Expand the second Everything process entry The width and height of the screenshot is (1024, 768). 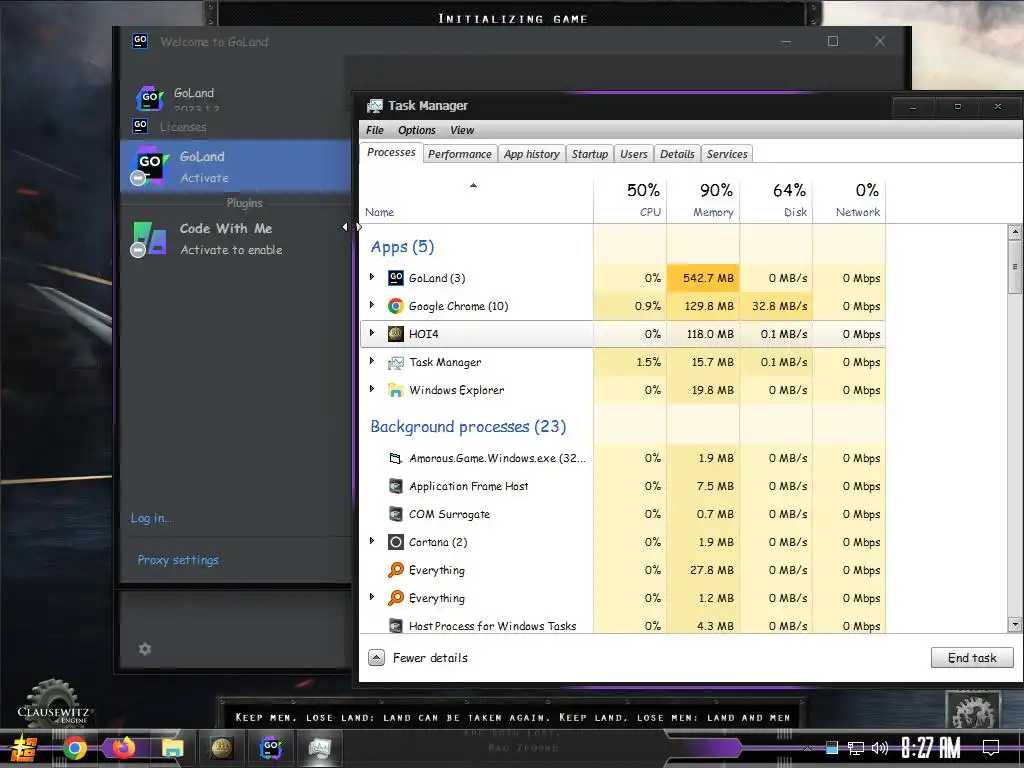point(372,597)
